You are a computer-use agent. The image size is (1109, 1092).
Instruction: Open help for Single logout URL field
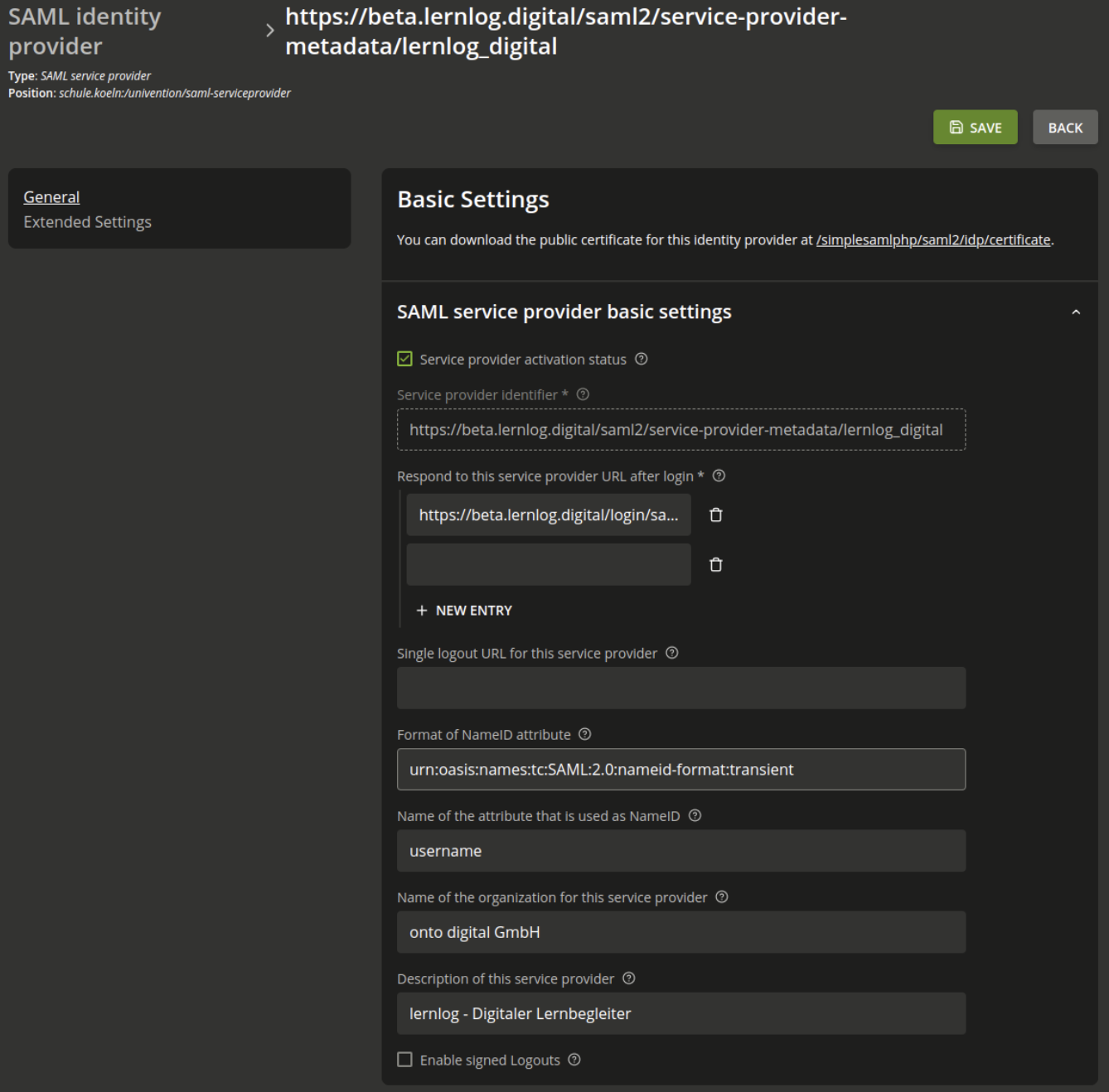(672, 653)
